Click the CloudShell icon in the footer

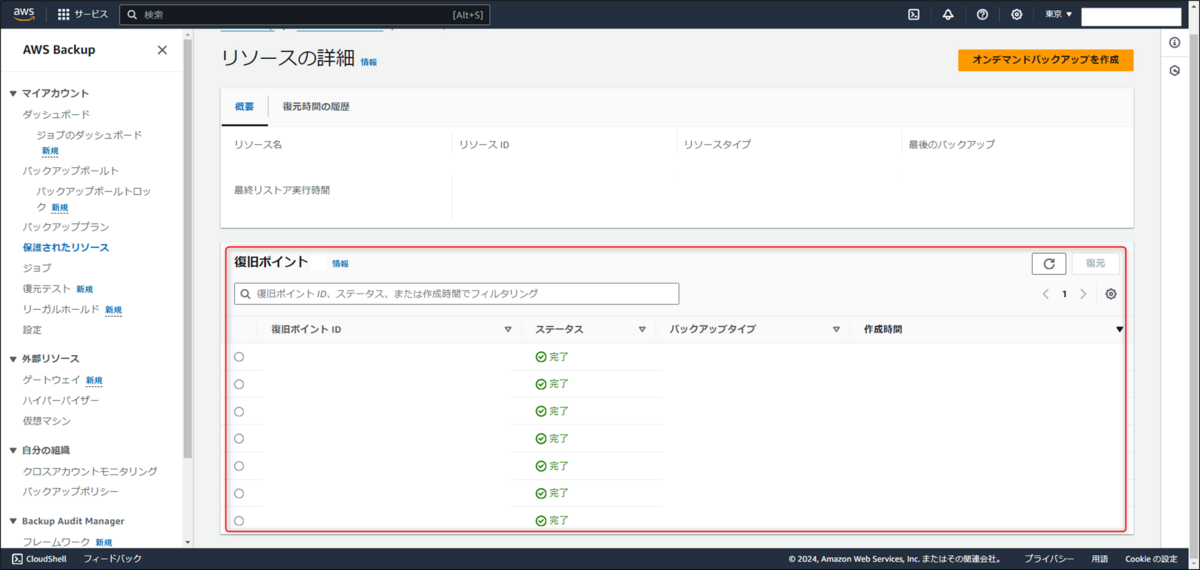click(17, 559)
